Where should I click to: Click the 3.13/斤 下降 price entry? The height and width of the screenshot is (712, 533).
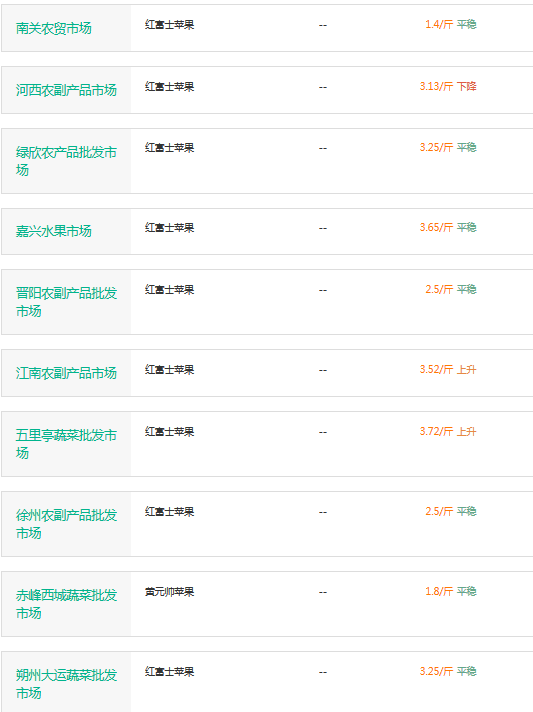(x=448, y=86)
